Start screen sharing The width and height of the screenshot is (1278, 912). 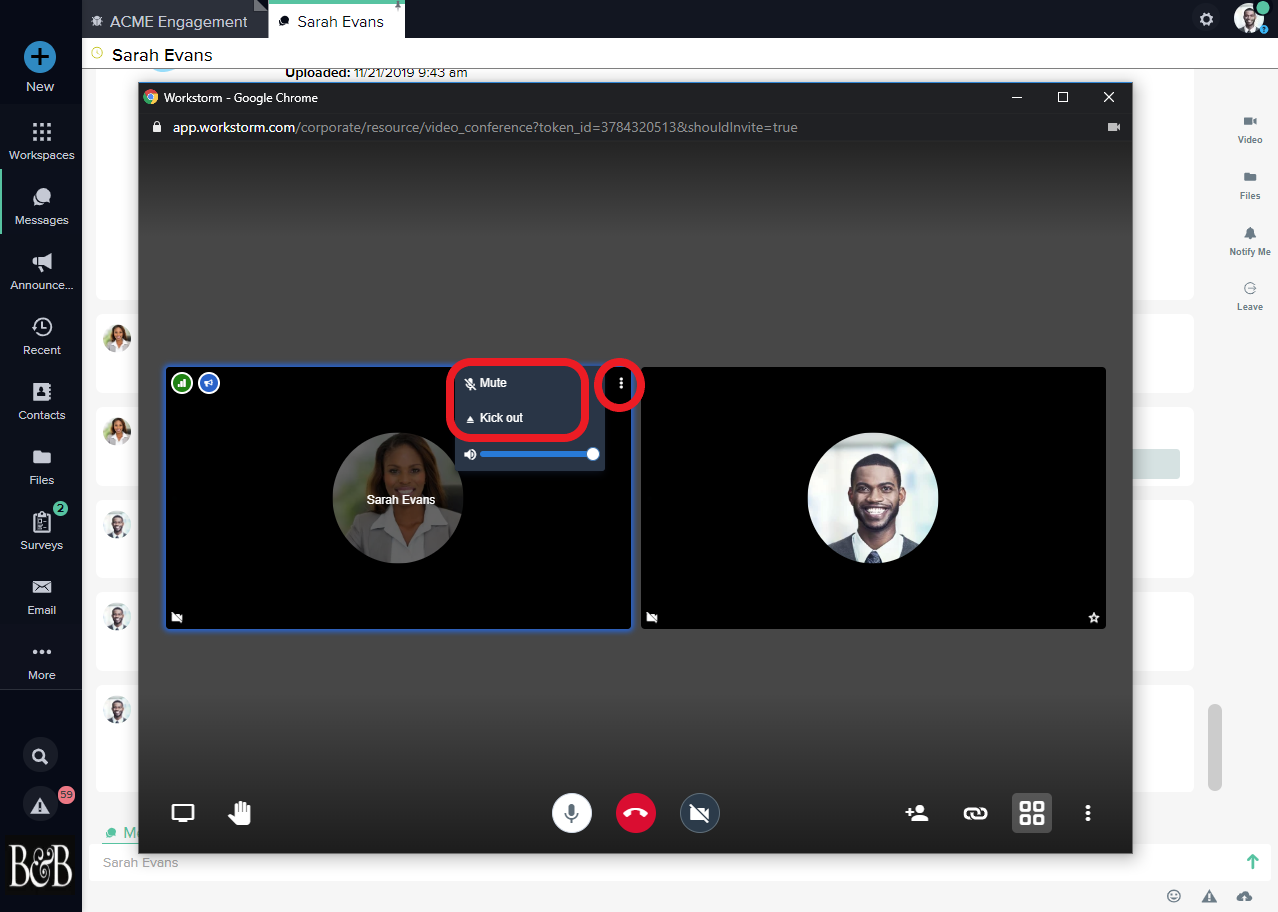tap(183, 813)
